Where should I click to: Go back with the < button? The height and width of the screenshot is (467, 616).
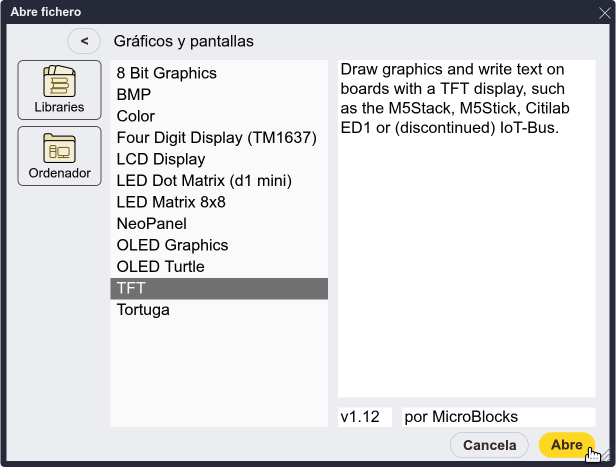[x=84, y=41]
